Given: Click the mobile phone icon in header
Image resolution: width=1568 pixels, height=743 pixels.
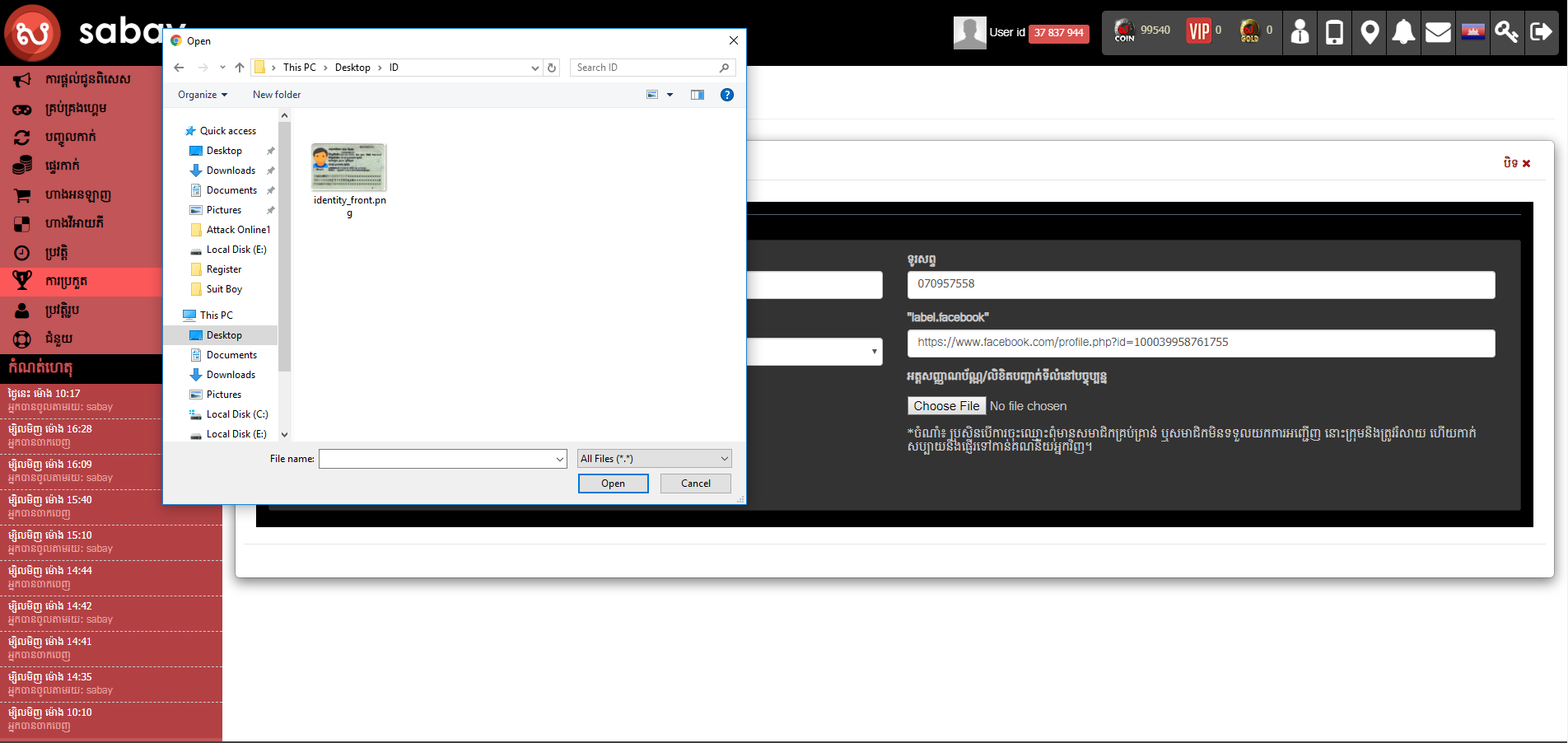Looking at the screenshot, I should pyautogui.click(x=1334, y=32).
